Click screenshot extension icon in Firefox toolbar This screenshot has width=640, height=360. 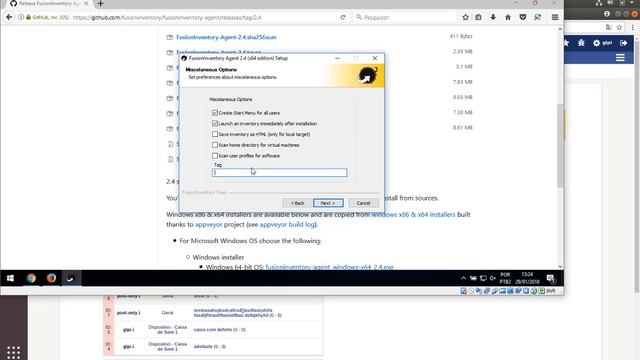point(538,17)
